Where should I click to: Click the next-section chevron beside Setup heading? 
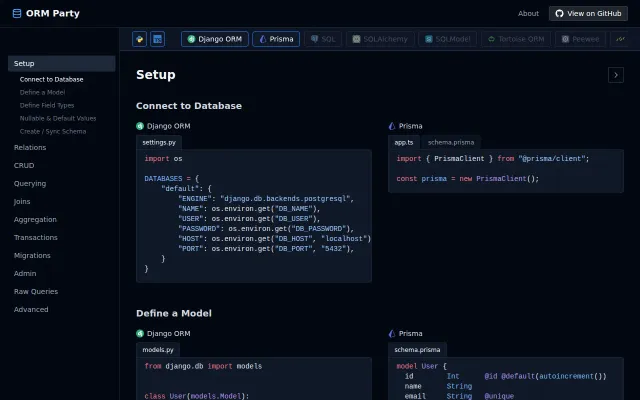(616, 75)
